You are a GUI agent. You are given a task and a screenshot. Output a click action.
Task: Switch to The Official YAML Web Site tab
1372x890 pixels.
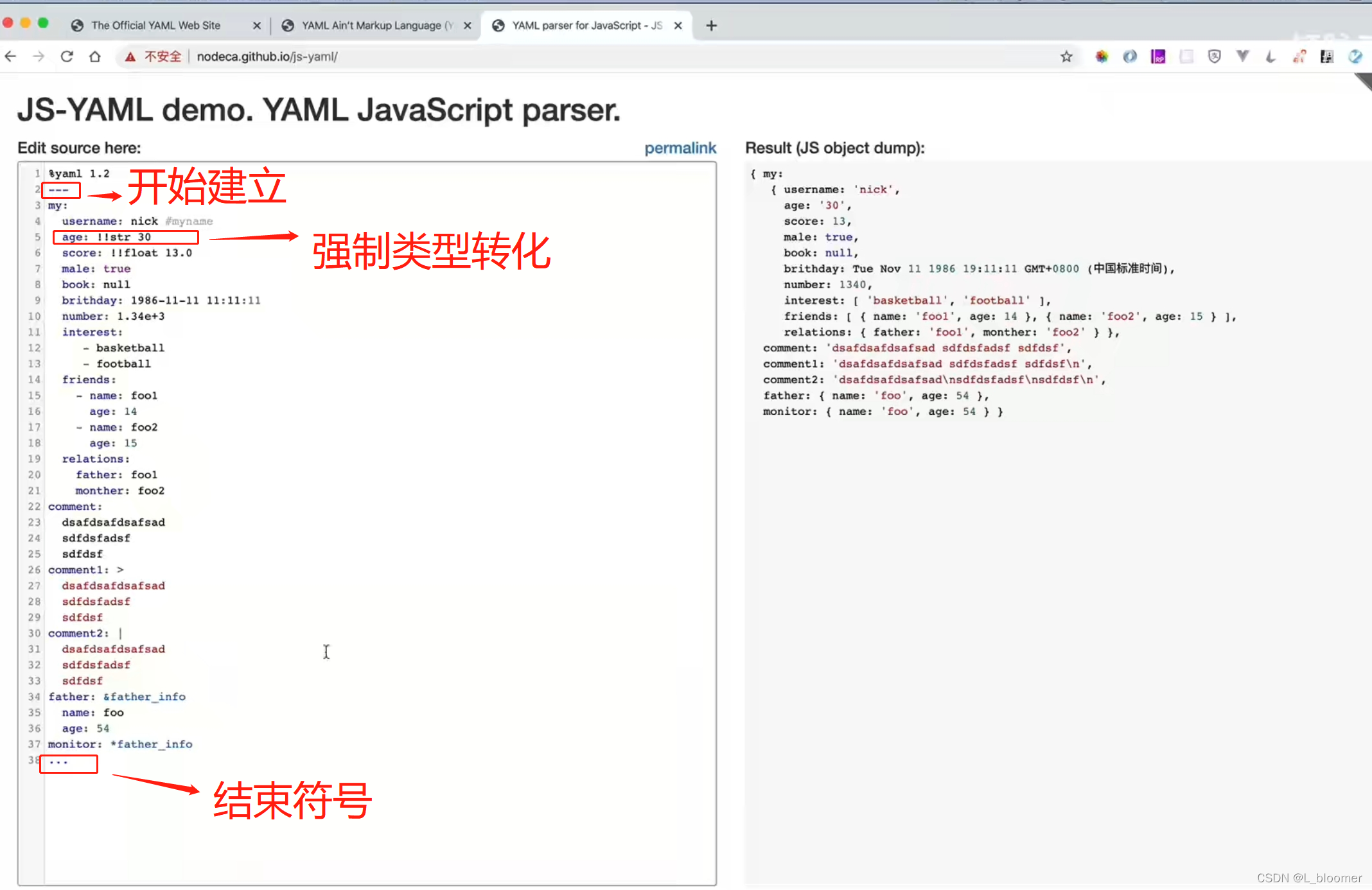[155, 26]
